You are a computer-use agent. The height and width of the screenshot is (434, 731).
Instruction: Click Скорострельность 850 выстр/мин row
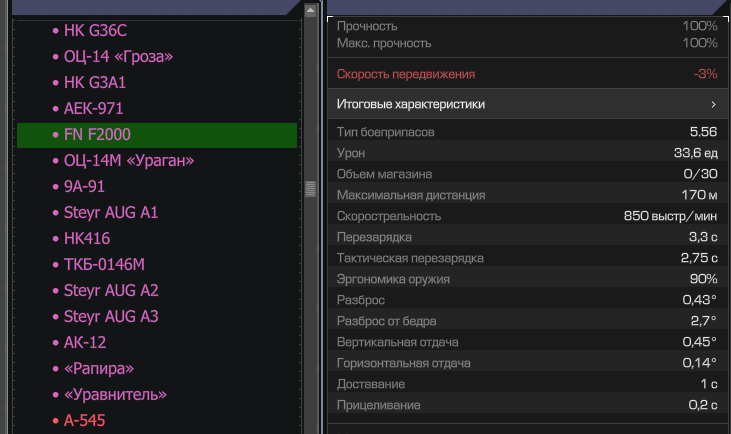pos(528,216)
